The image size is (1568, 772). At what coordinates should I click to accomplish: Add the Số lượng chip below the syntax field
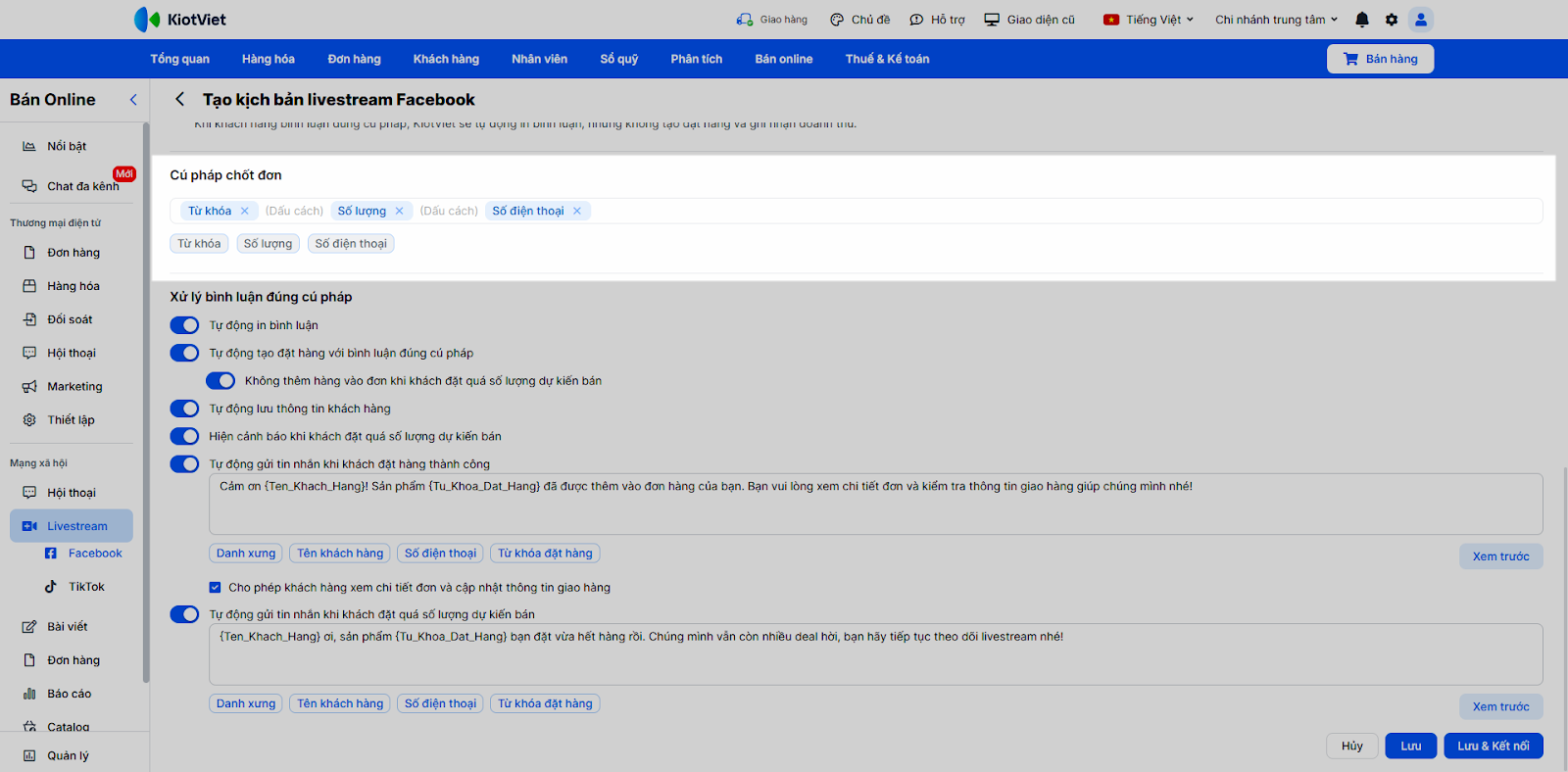(x=268, y=244)
